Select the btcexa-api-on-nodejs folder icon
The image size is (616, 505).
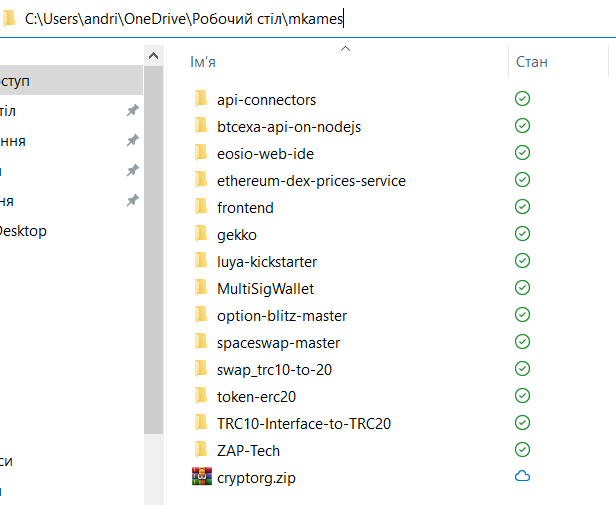pos(201,126)
